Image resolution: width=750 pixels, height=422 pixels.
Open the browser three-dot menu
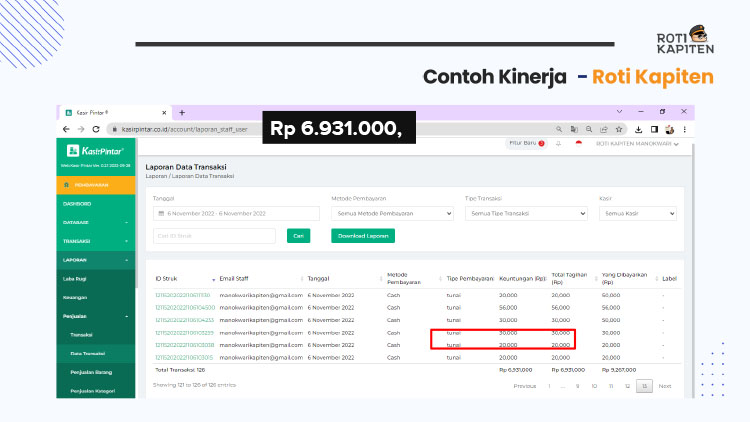click(x=685, y=129)
